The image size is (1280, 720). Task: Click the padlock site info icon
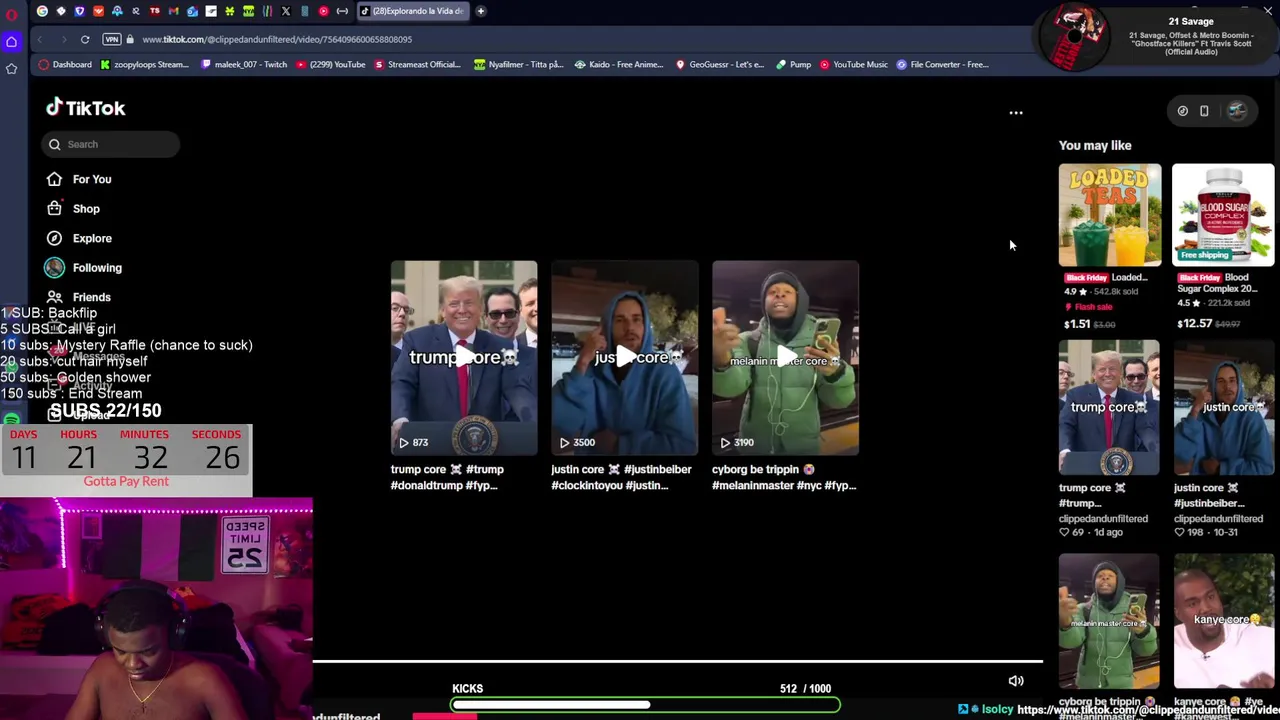[131, 39]
